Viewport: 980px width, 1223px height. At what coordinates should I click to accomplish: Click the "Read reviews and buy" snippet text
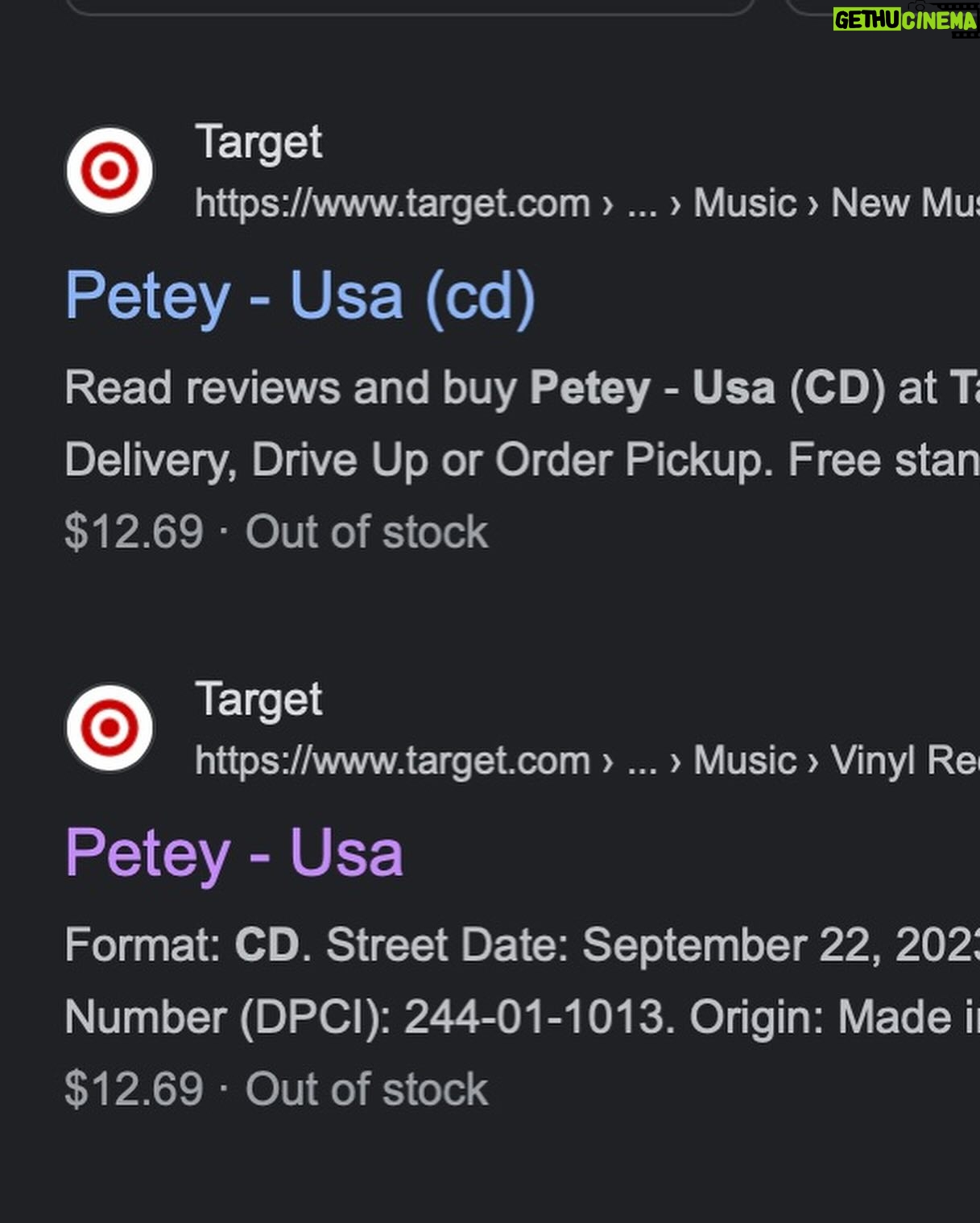tap(291, 389)
